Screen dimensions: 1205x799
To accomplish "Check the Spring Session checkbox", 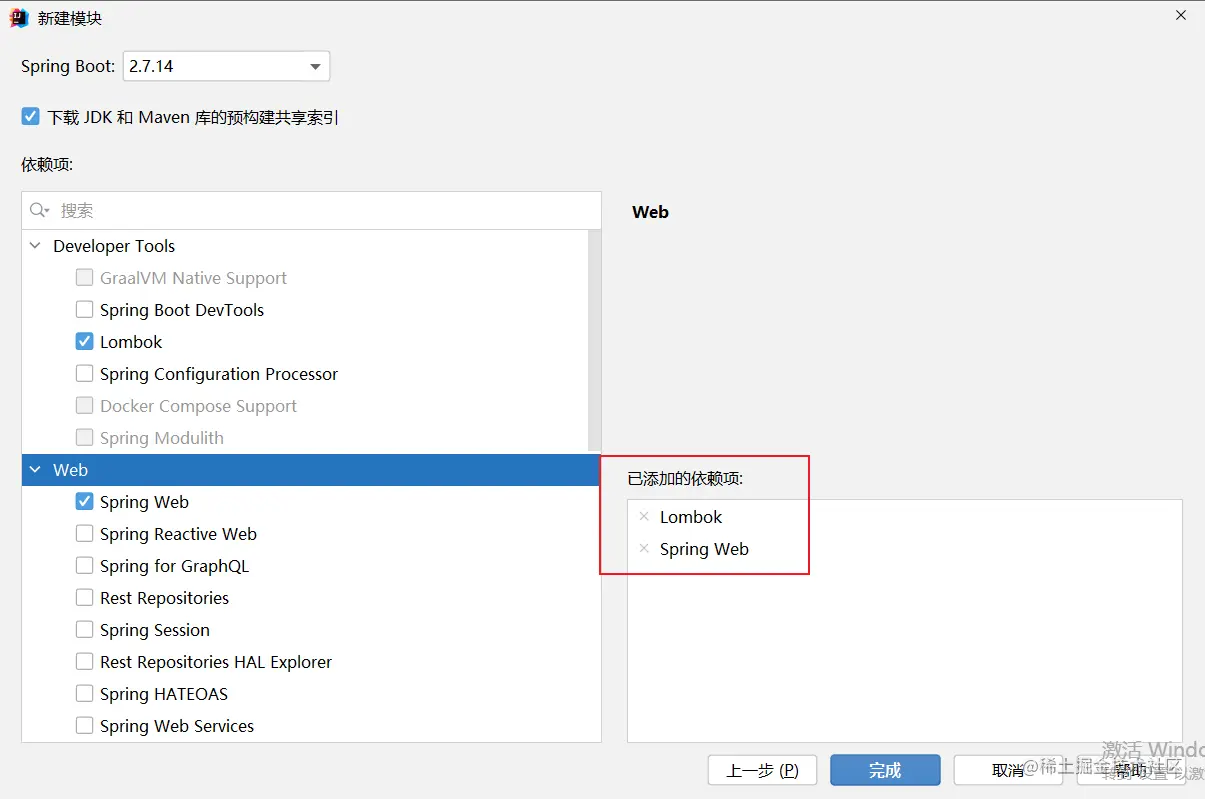I will point(85,630).
